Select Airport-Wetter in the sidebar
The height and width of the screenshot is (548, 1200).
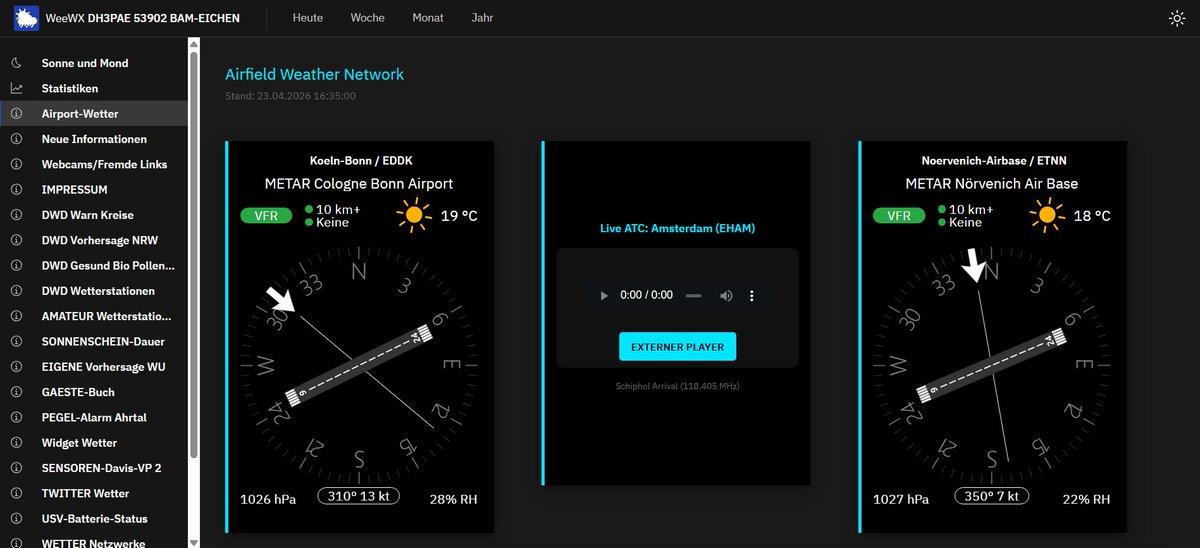click(94, 114)
